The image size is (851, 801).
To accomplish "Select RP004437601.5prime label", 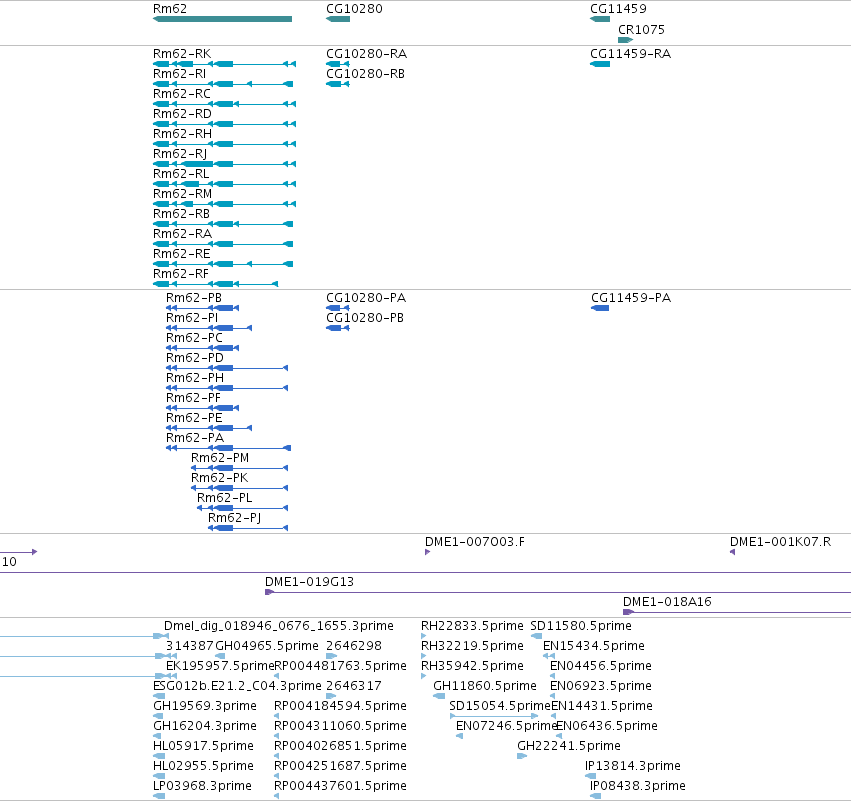I will pyautogui.click(x=340, y=786).
